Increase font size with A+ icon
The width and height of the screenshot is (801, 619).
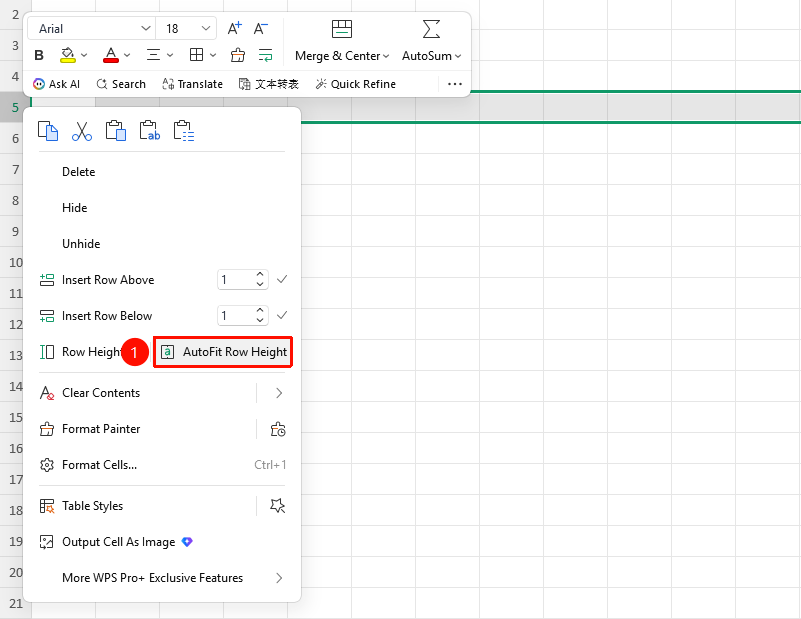coord(234,29)
